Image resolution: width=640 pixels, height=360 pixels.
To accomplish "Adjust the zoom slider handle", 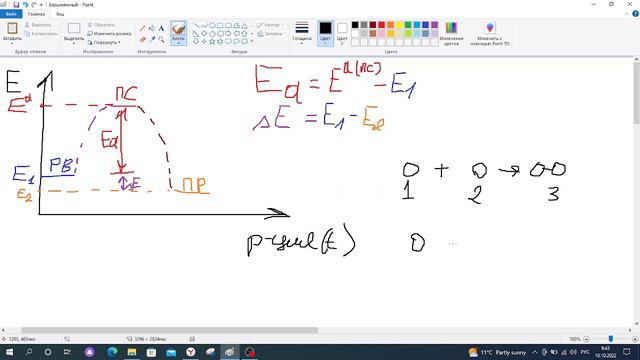I will tap(611, 339).
